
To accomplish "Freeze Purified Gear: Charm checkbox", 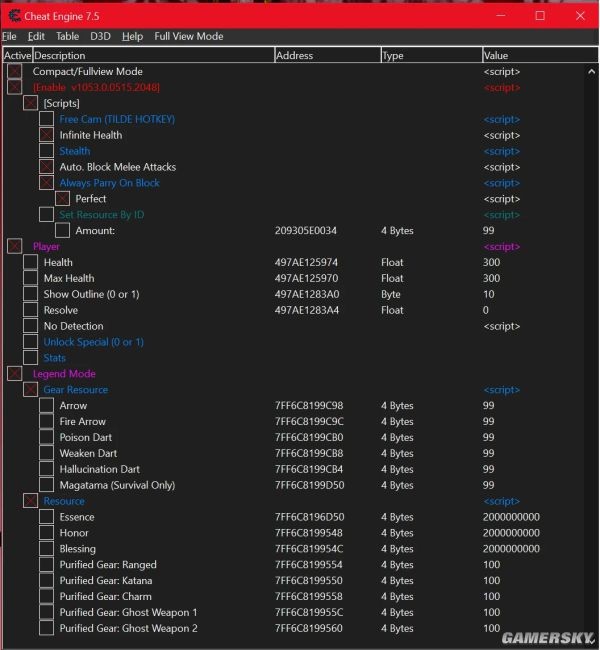I will 46,597.
